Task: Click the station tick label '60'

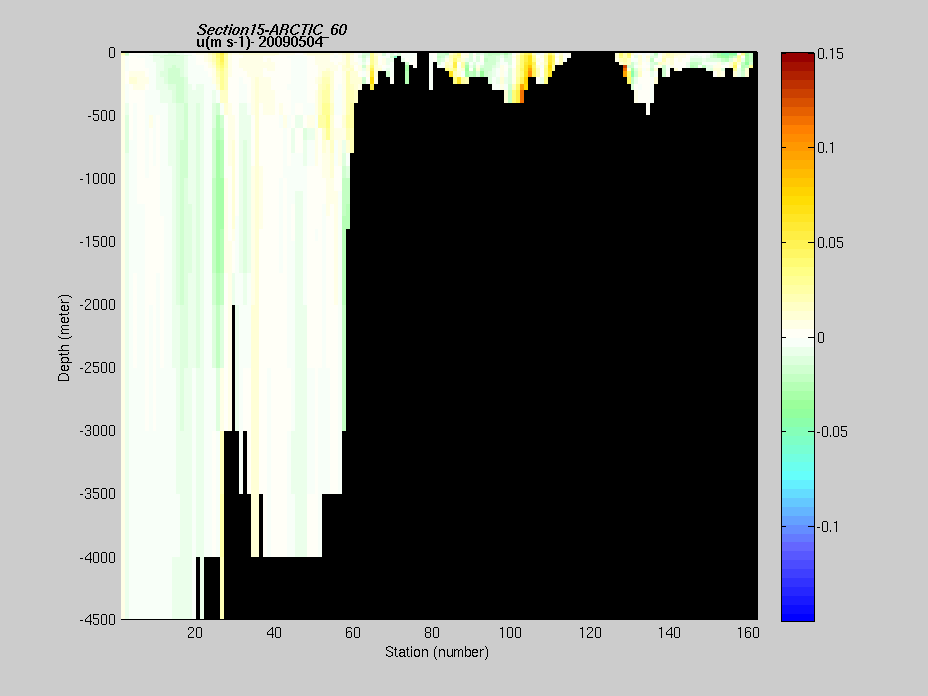Action: click(x=353, y=633)
